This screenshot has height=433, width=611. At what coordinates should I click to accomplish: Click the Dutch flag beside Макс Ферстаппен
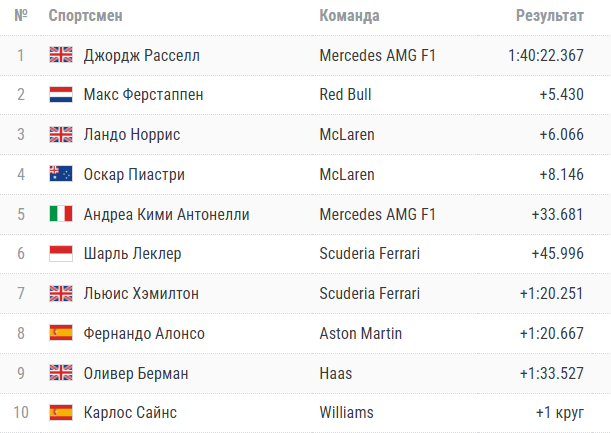coord(60,95)
